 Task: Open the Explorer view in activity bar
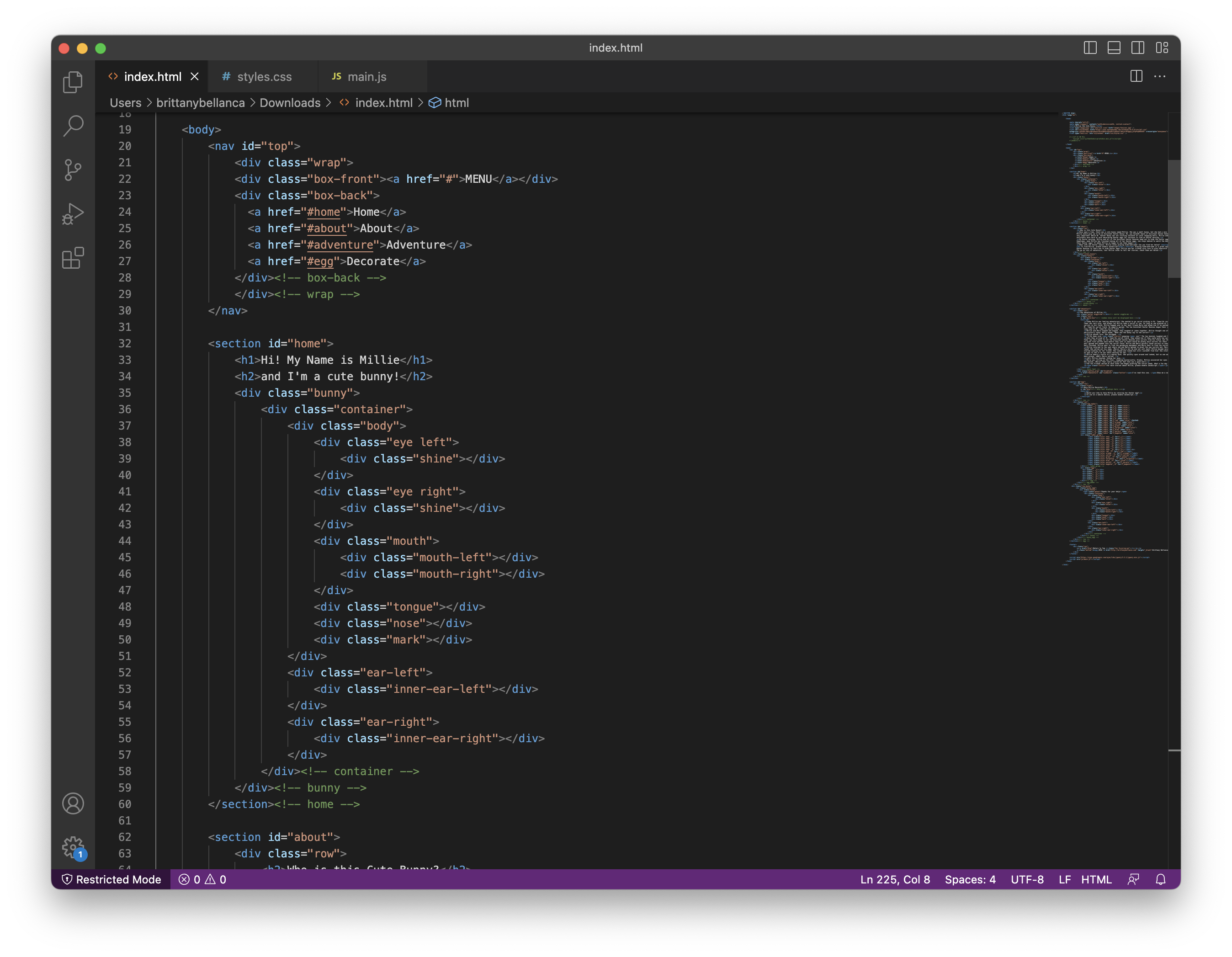pyautogui.click(x=73, y=82)
